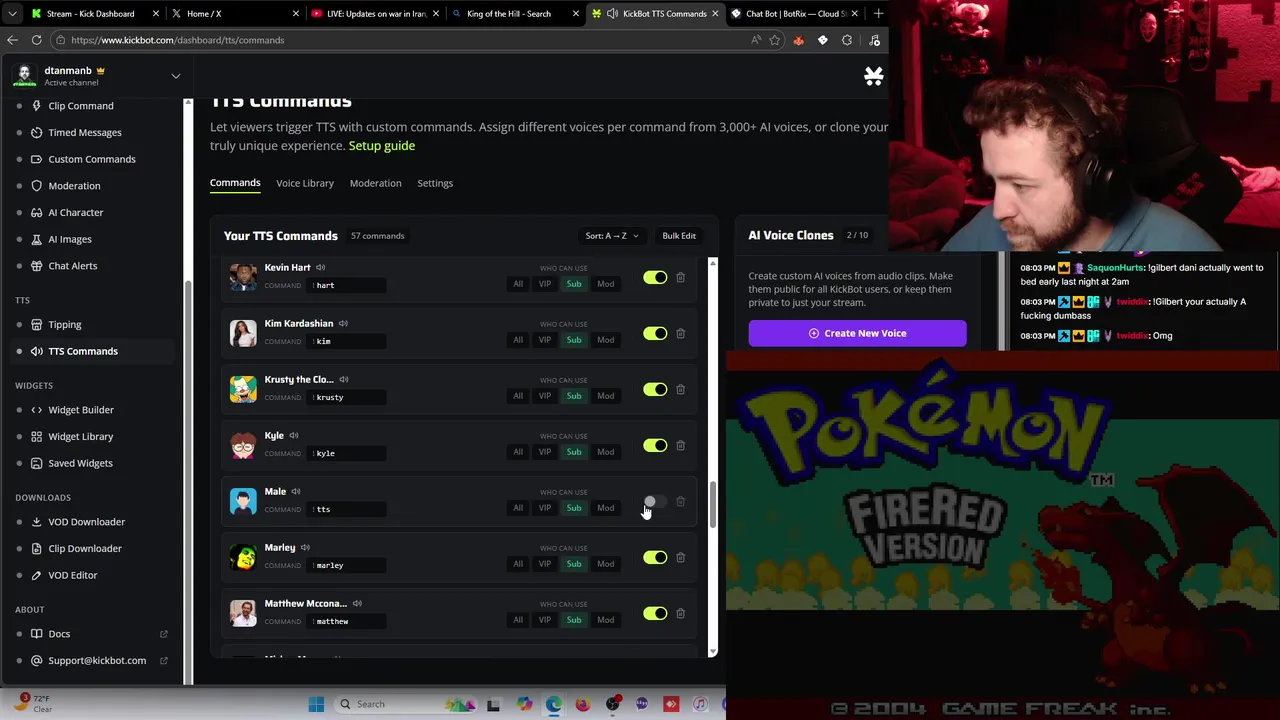Open Timed Messages in the sidebar
1280x720 pixels.
point(85,132)
